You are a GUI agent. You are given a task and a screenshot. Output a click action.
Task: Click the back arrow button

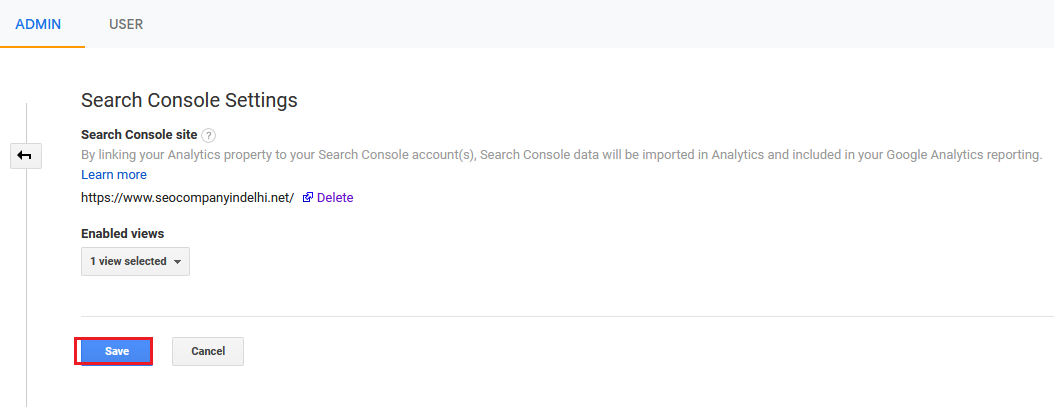25,155
